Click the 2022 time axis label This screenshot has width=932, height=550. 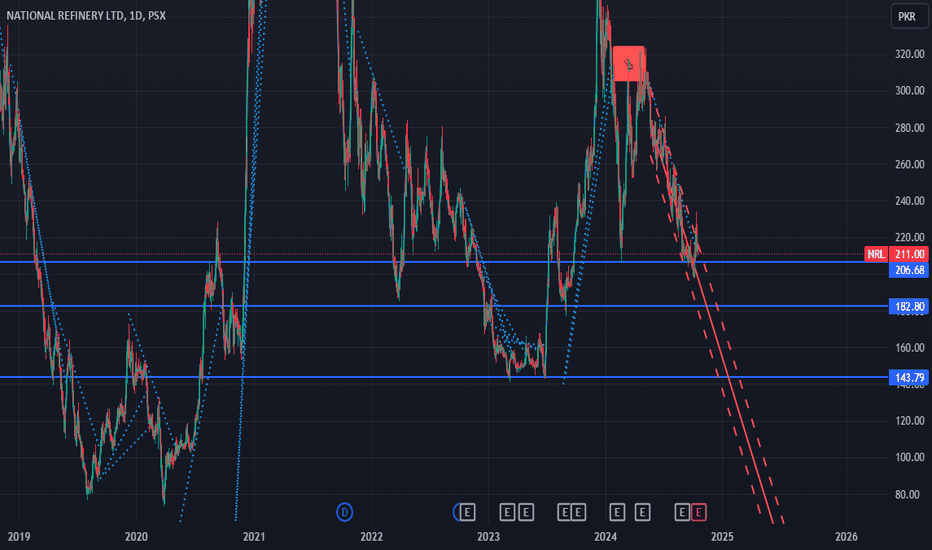pos(371,537)
